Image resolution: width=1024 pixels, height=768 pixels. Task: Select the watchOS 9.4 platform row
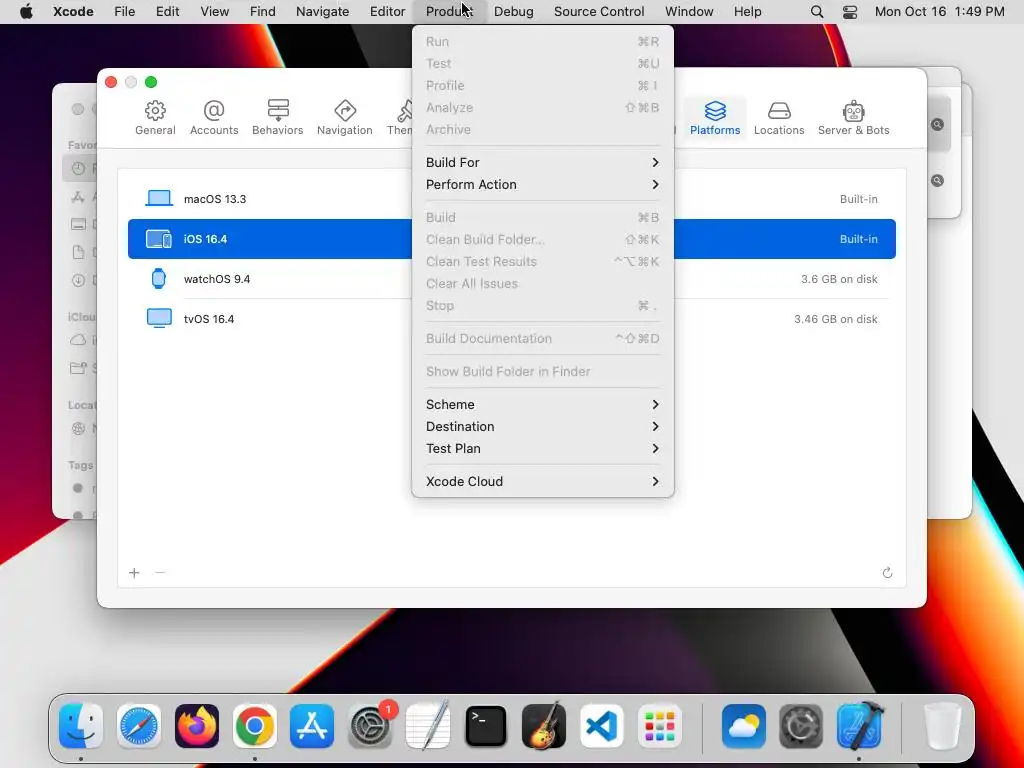point(511,279)
